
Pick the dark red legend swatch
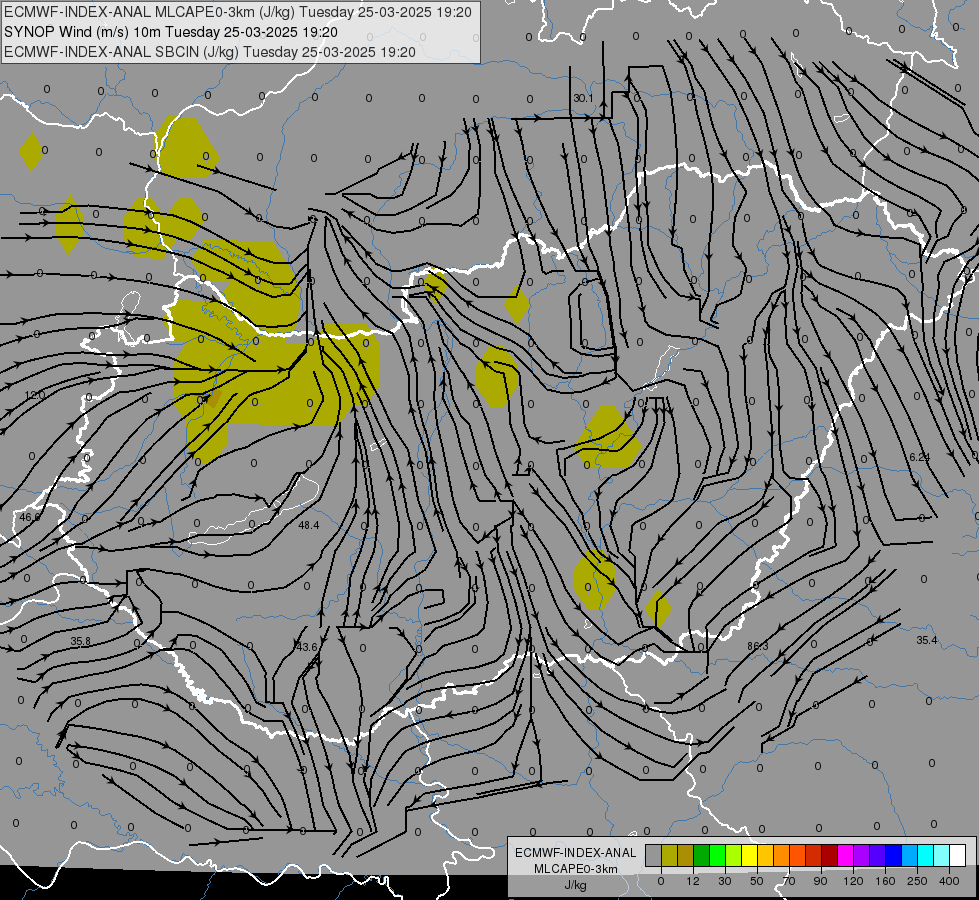830,856
